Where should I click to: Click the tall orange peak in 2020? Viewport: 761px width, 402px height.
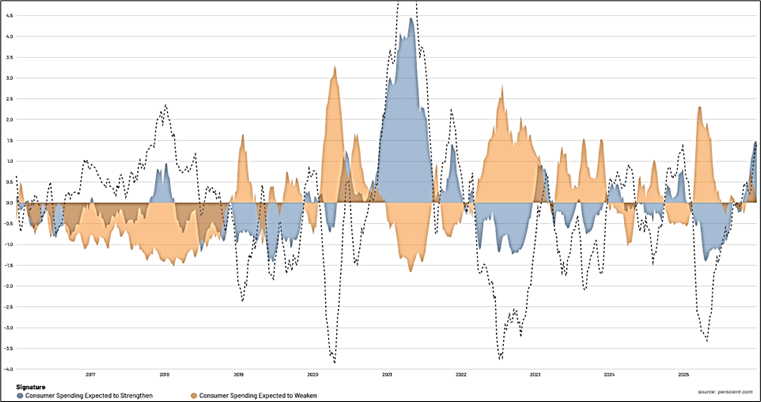coord(333,70)
